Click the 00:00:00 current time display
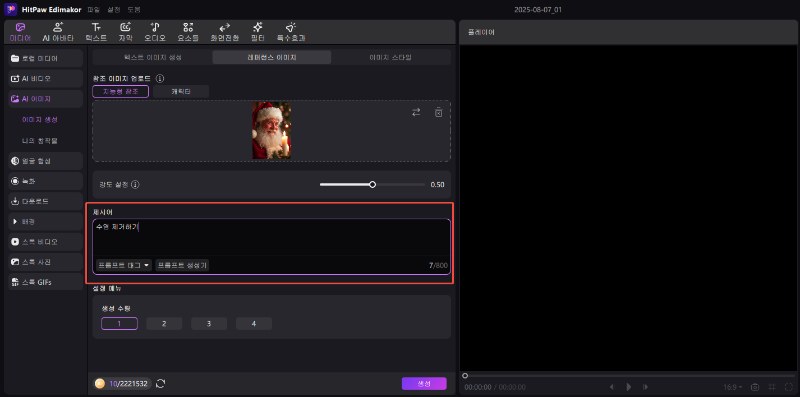This screenshot has height=397, width=800. (x=478, y=387)
